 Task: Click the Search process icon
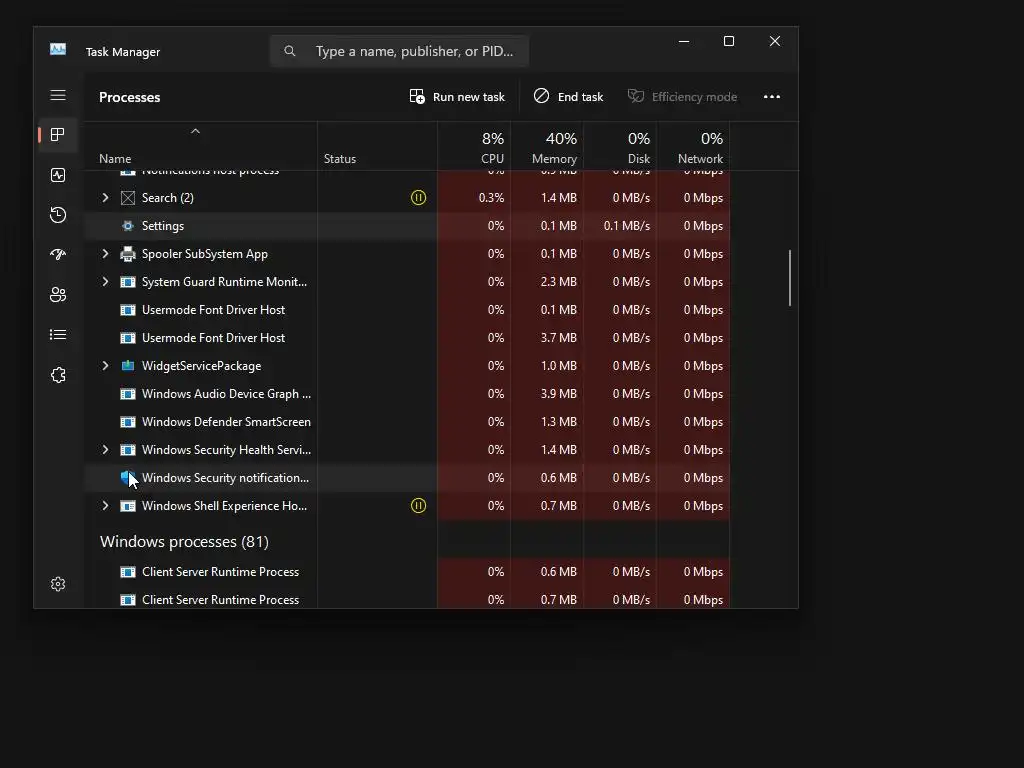pyautogui.click(x=128, y=198)
